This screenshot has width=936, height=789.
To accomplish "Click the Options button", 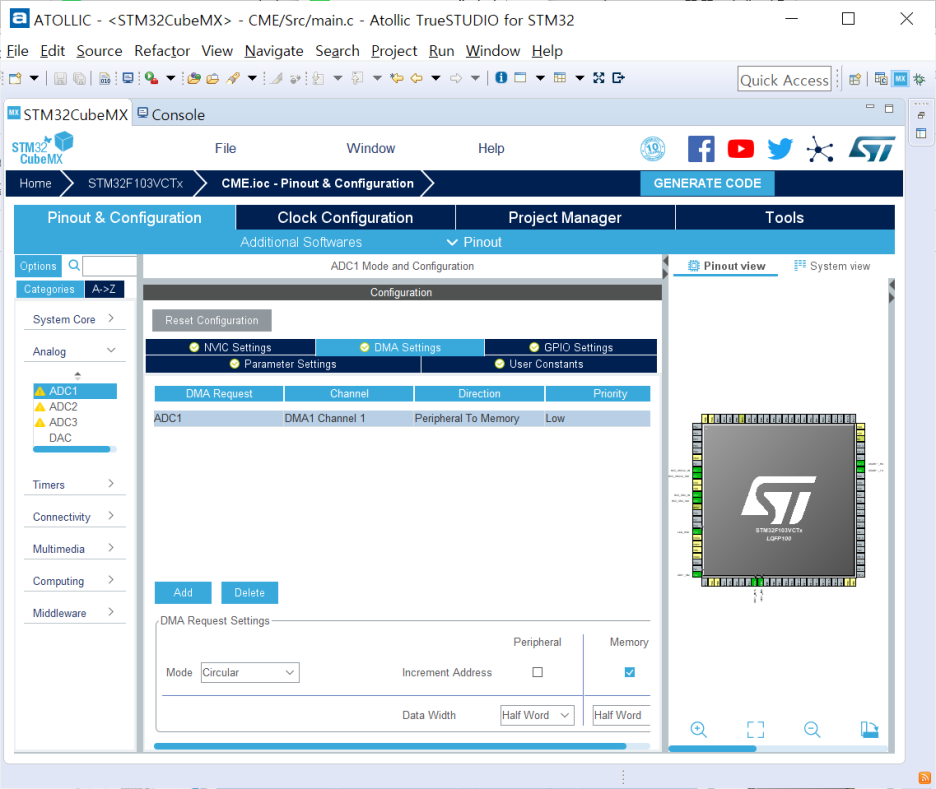I will pyautogui.click(x=38, y=266).
